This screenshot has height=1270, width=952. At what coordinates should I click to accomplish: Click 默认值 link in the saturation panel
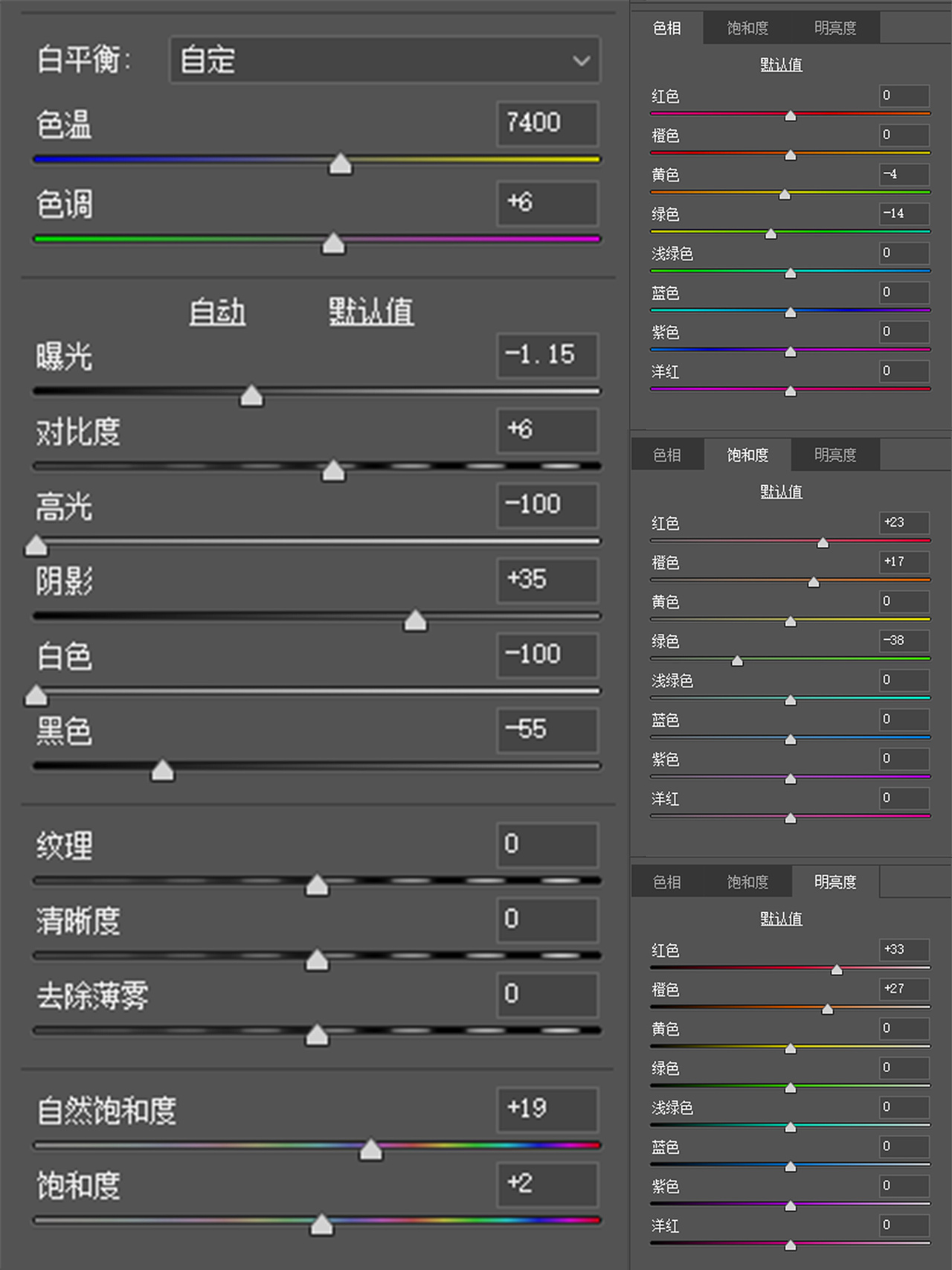click(781, 492)
